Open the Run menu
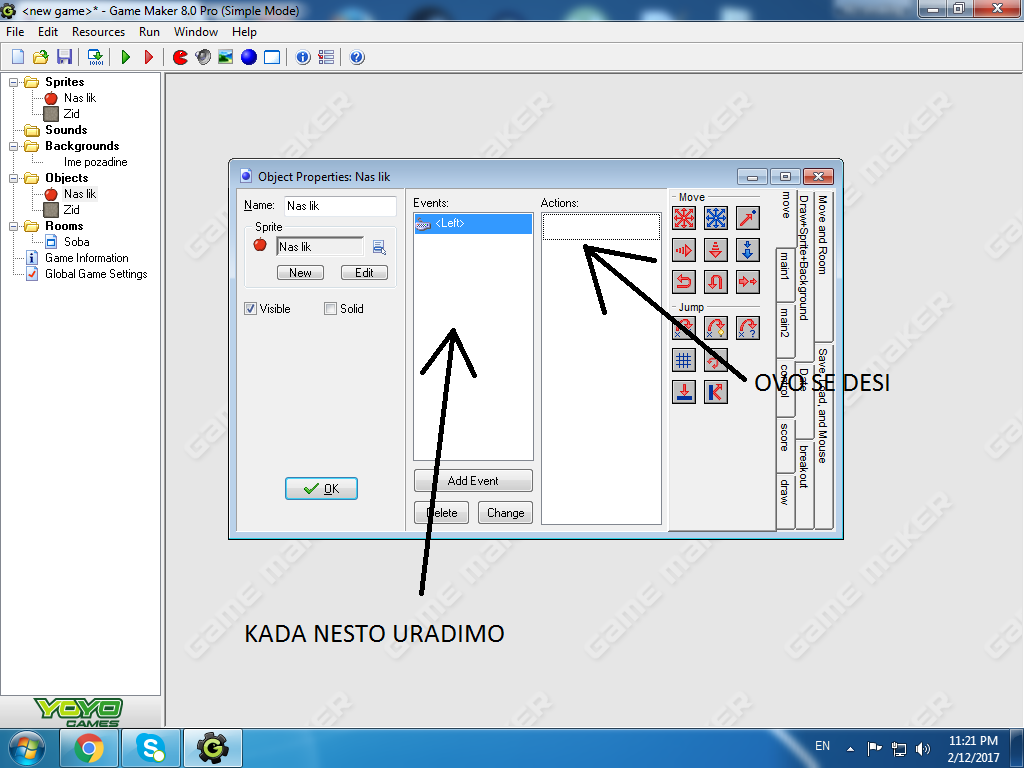Viewport: 1024px width, 768px height. pos(149,32)
